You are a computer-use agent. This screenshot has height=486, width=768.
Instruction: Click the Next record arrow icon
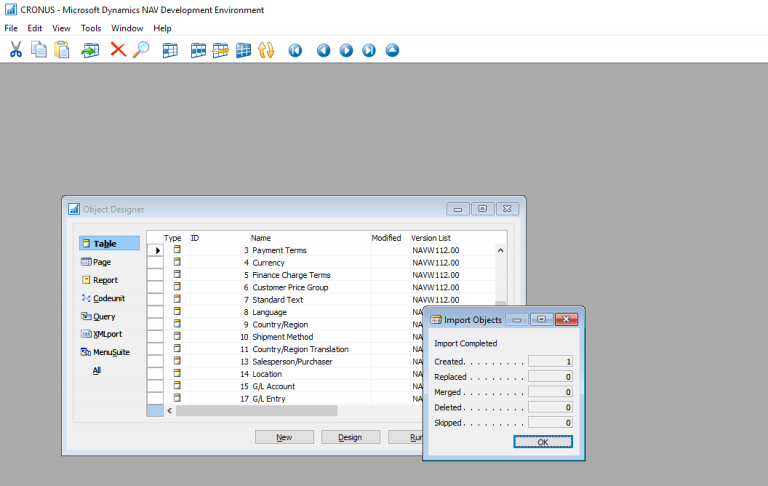coord(346,50)
